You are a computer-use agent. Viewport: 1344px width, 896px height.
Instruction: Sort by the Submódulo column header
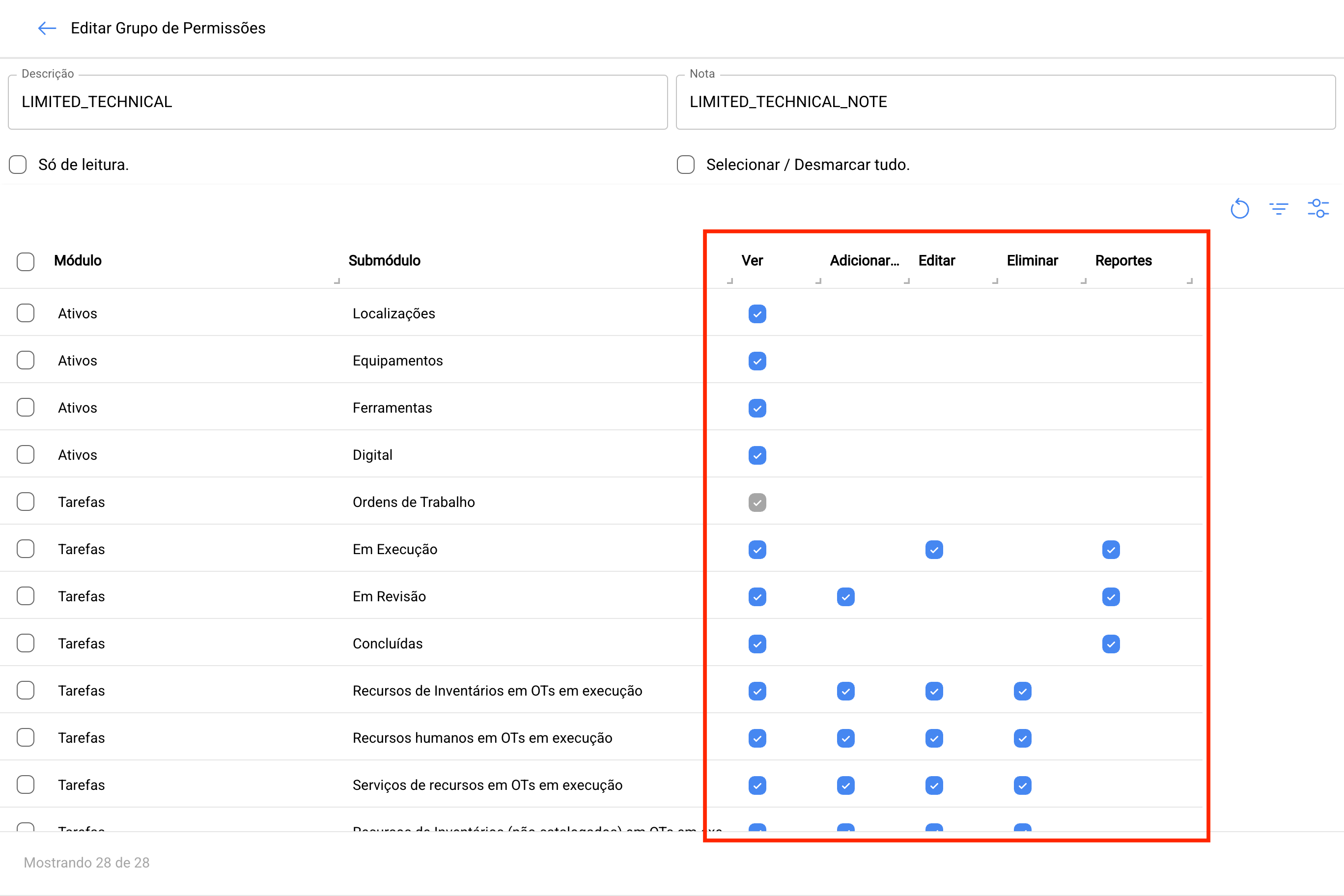[x=385, y=260]
